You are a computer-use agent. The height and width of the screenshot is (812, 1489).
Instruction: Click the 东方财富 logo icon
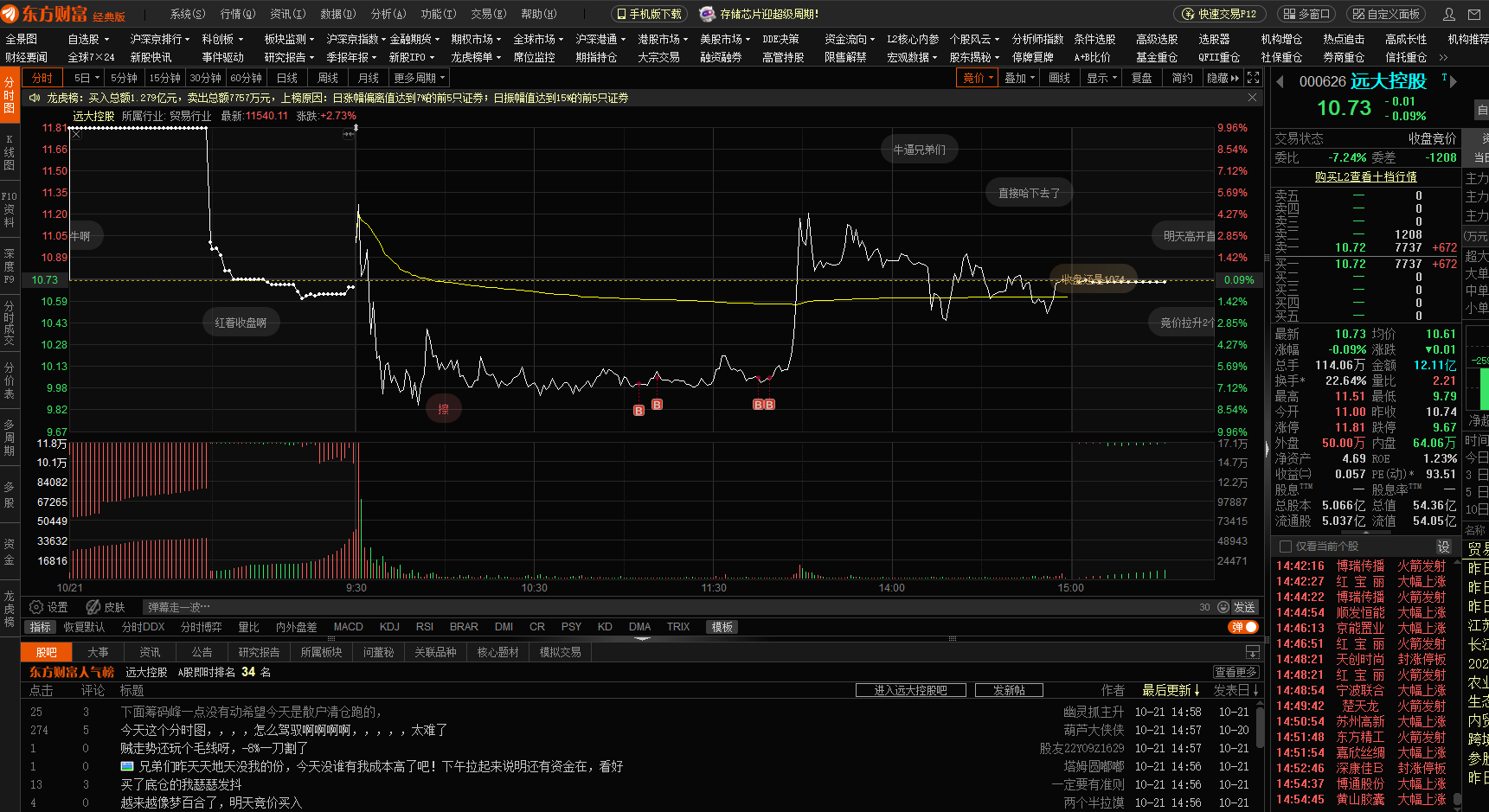10,14
